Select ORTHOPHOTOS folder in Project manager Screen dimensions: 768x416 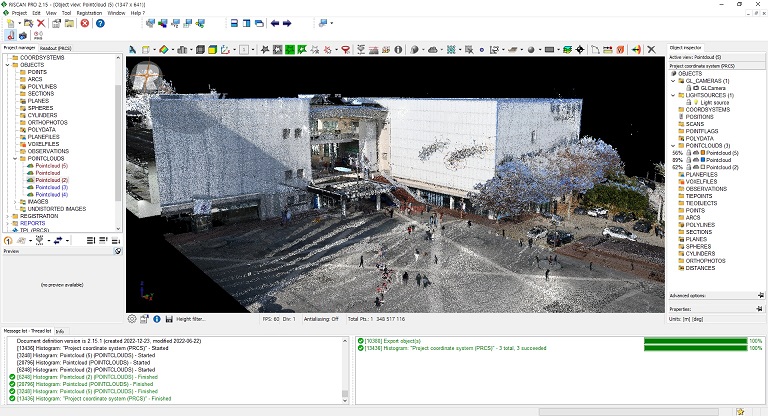click(48, 122)
